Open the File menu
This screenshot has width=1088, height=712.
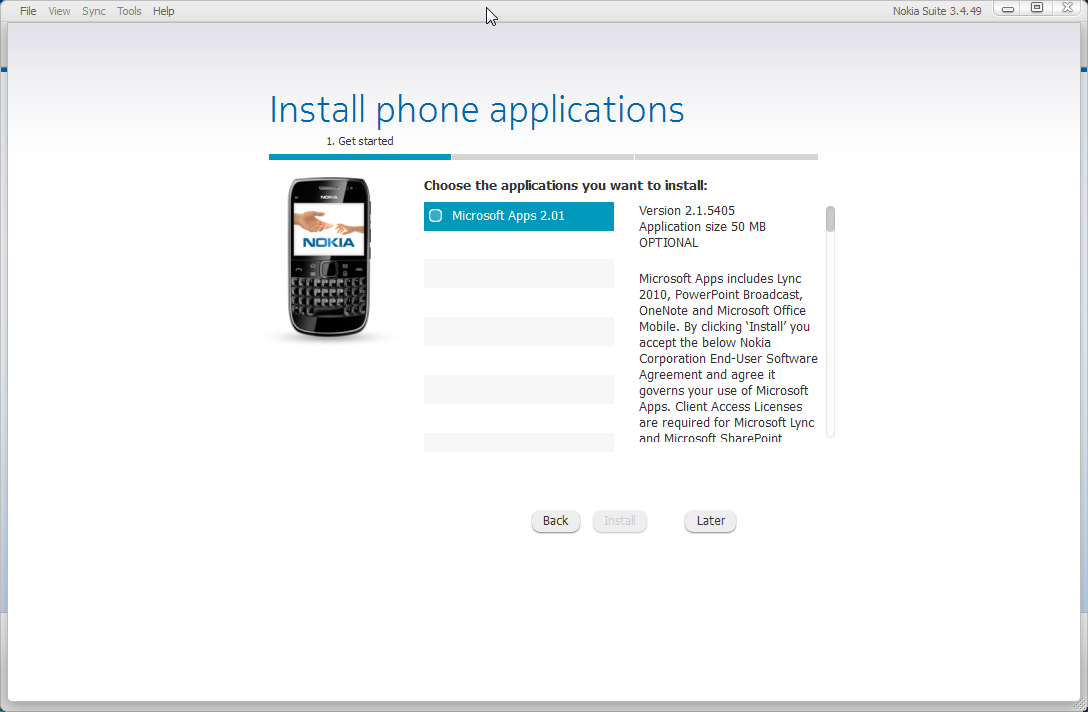coord(27,11)
